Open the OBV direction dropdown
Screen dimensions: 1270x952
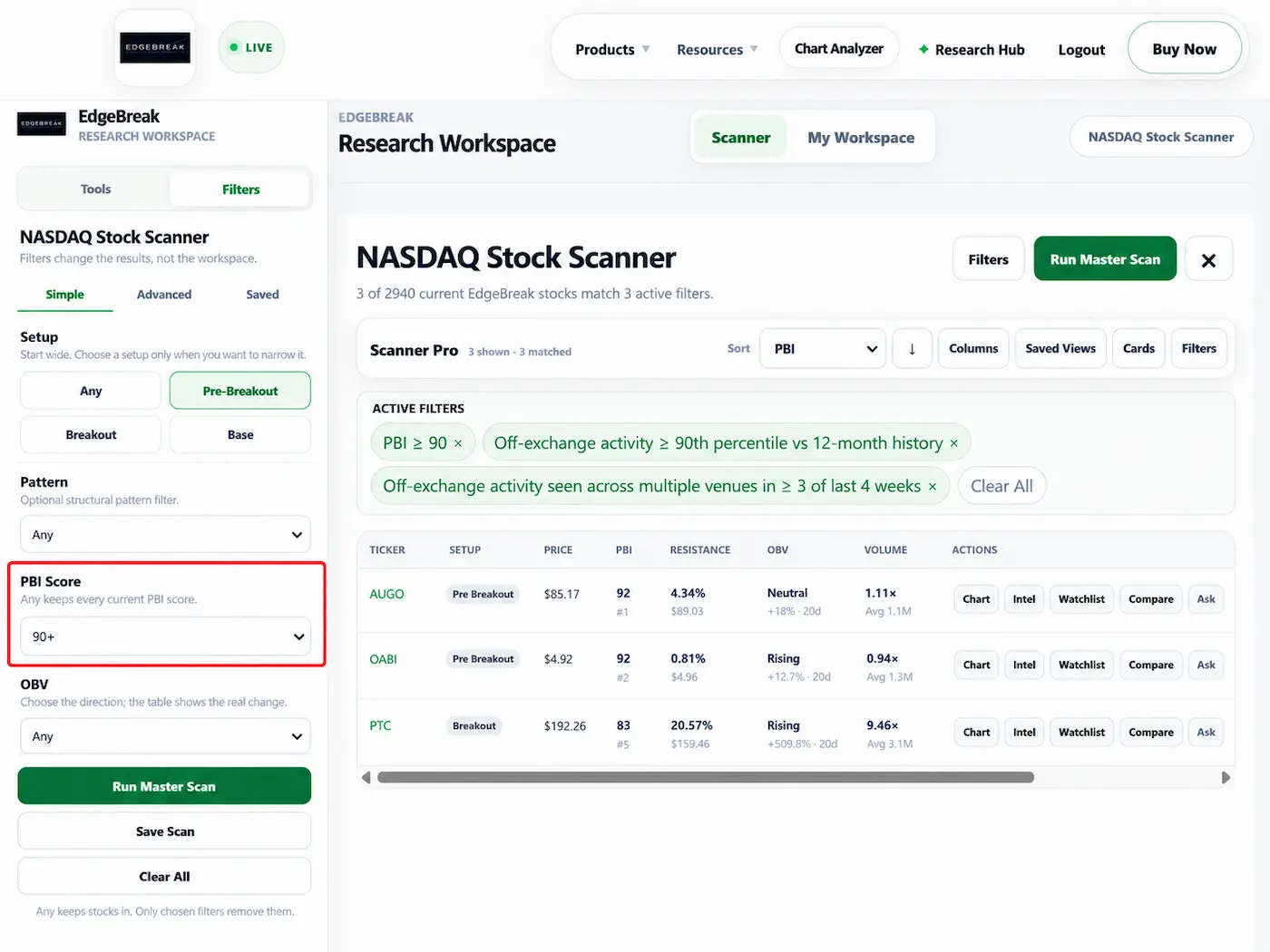coord(165,736)
